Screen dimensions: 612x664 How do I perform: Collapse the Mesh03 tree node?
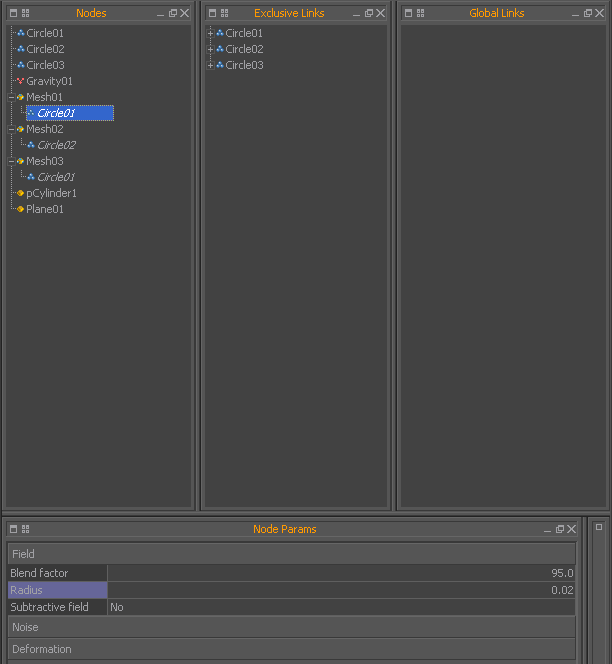[11, 161]
